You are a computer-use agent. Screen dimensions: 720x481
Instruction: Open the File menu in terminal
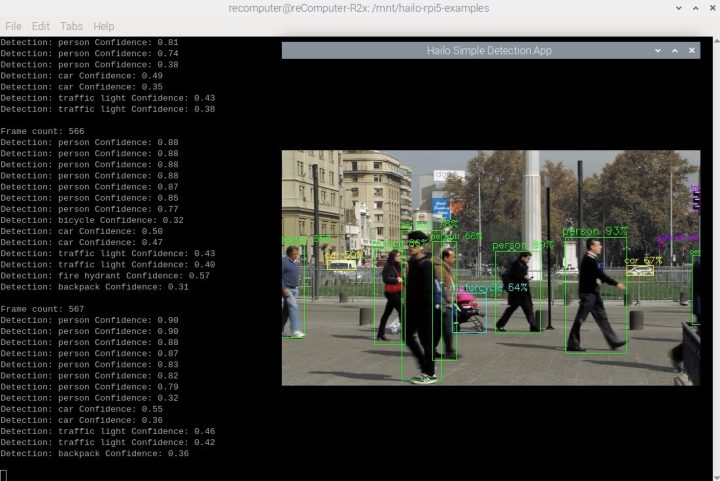tap(13, 25)
